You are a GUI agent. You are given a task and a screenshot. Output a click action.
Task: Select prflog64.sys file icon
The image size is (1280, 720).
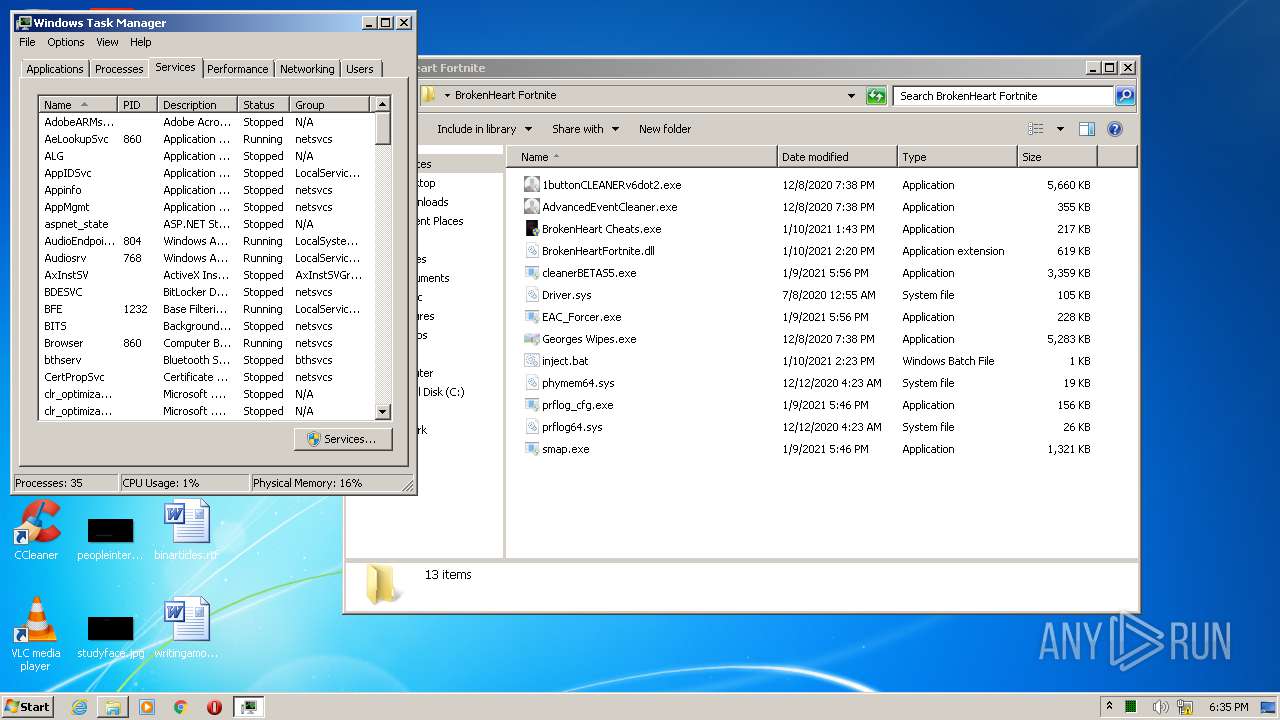coord(532,427)
